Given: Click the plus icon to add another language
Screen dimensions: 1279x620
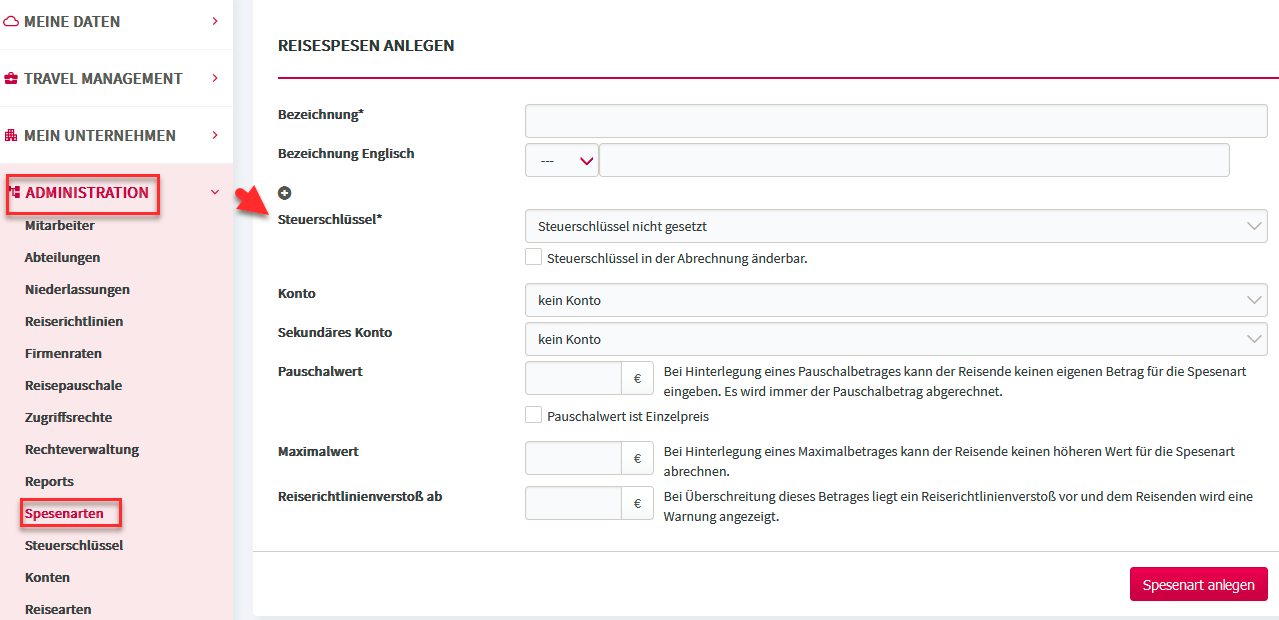Looking at the screenshot, I should click(x=284, y=193).
